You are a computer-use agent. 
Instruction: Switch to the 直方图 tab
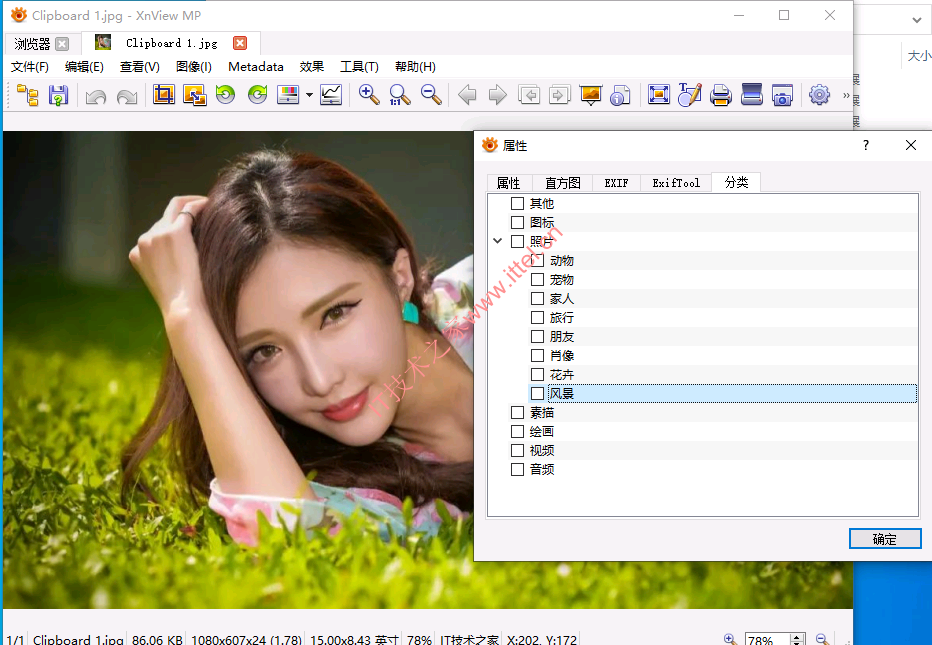(x=562, y=183)
